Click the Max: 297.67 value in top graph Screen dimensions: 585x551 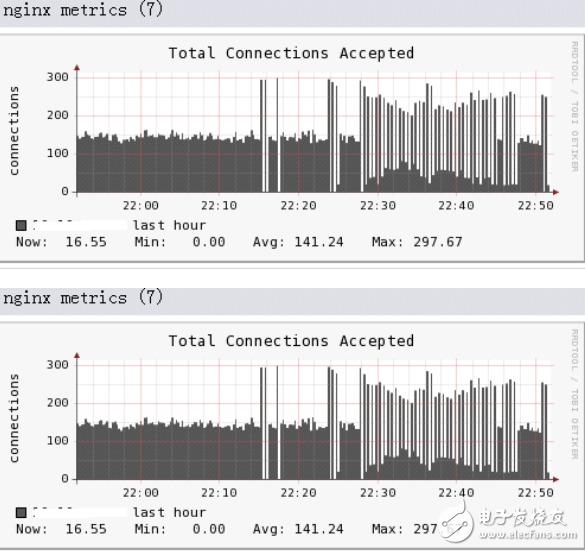pyautogui.click(x=417, y=242)
